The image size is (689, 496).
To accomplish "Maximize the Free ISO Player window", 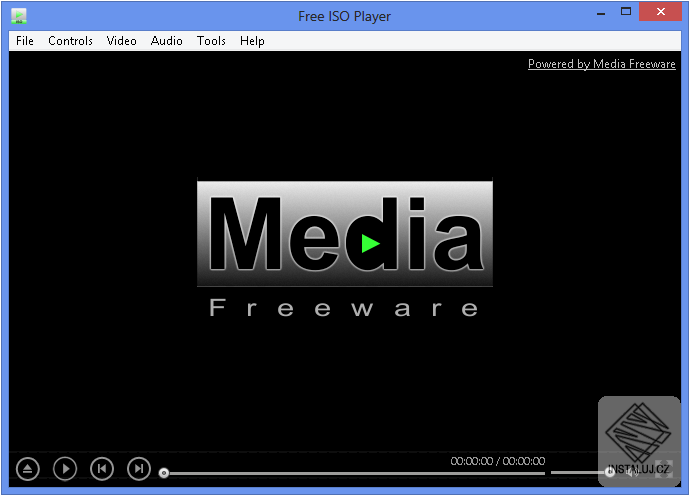I will [626, 12].
